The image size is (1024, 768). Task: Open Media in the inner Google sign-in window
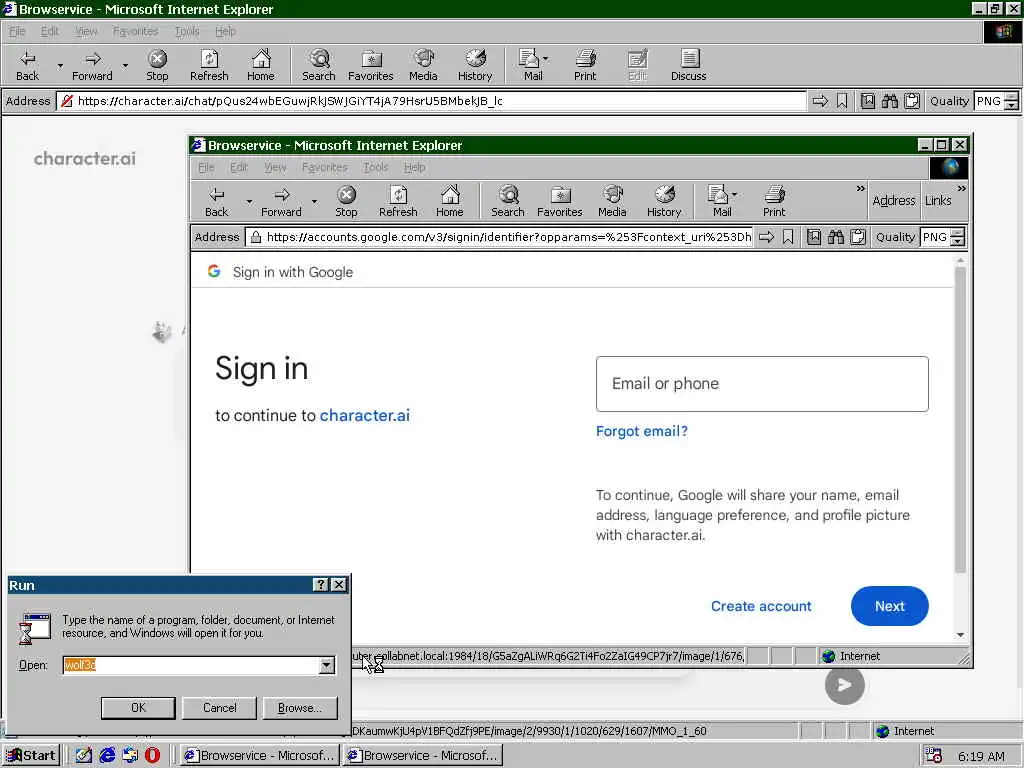tap(612, 201)
